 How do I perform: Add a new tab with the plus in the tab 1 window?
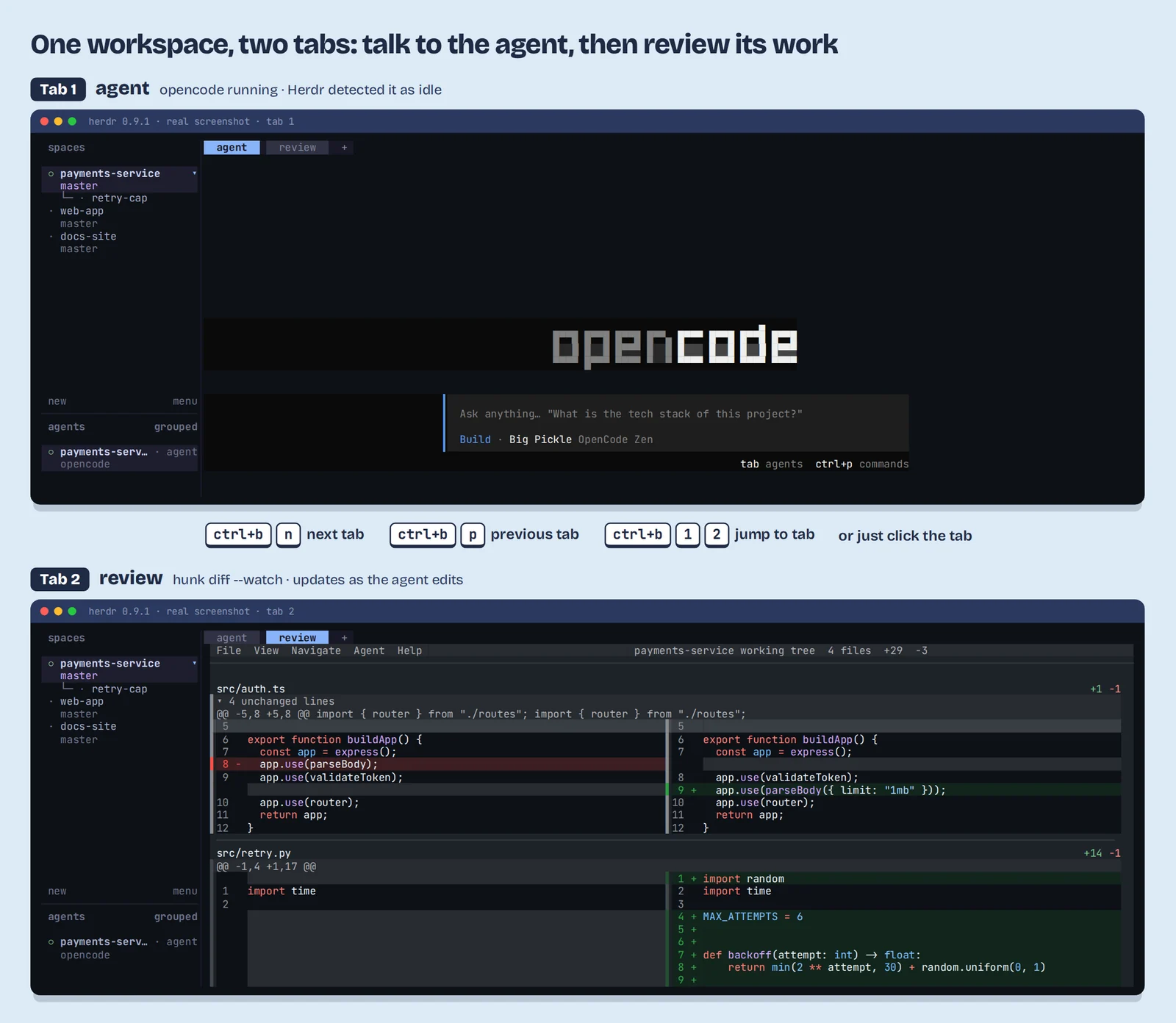click(344, 148)
